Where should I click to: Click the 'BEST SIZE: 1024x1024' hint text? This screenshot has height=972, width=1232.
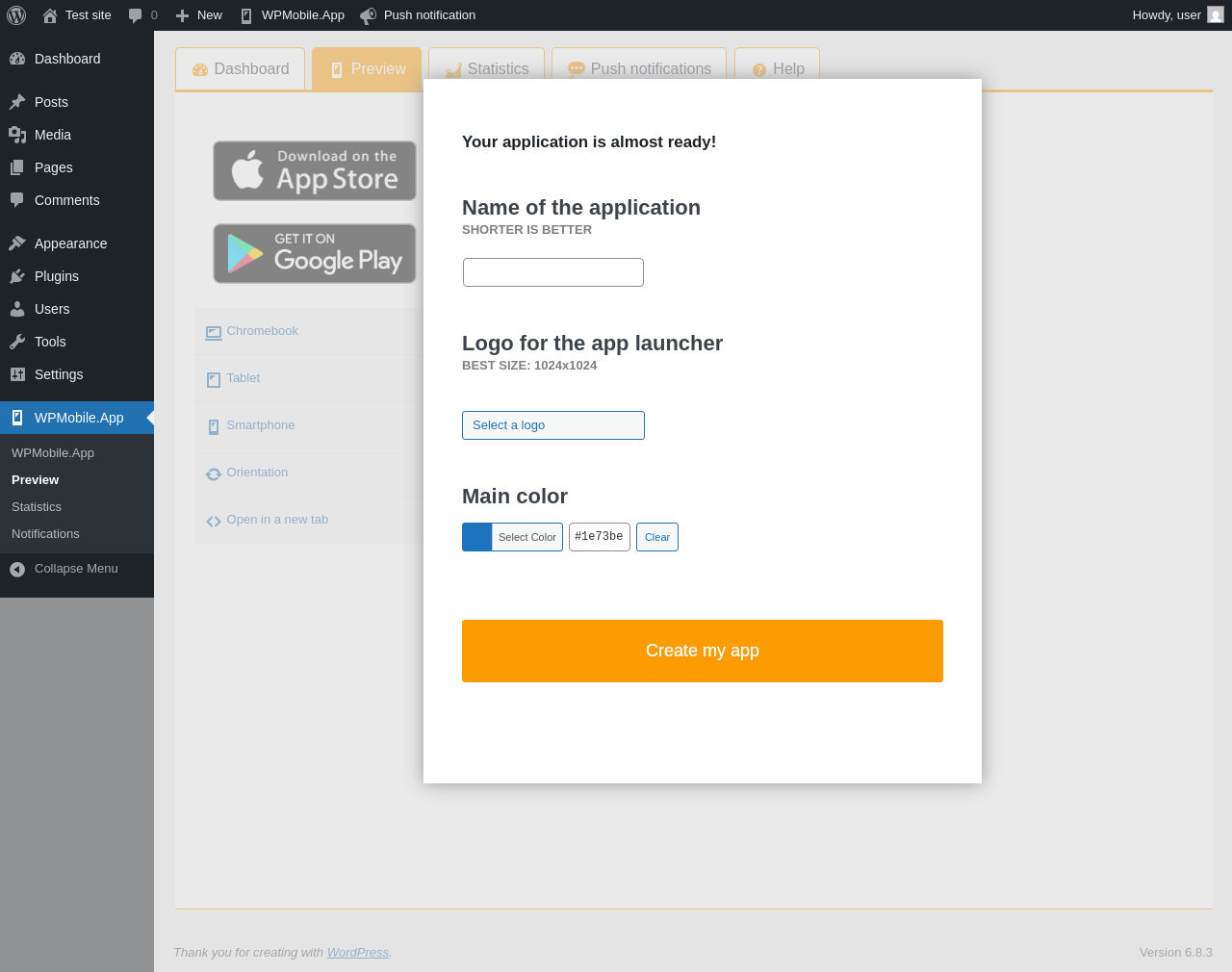pos(529,366)
